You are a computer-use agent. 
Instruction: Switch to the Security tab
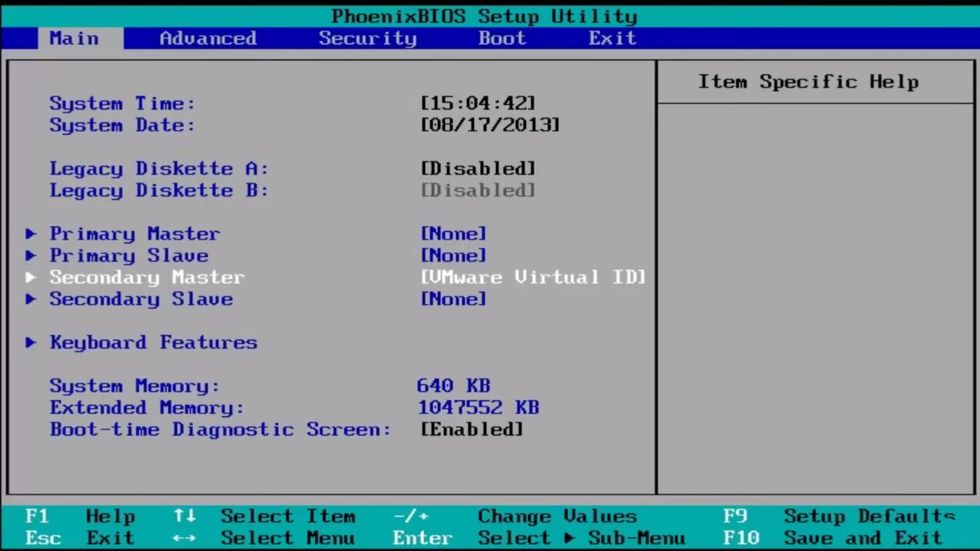point(367,38)
